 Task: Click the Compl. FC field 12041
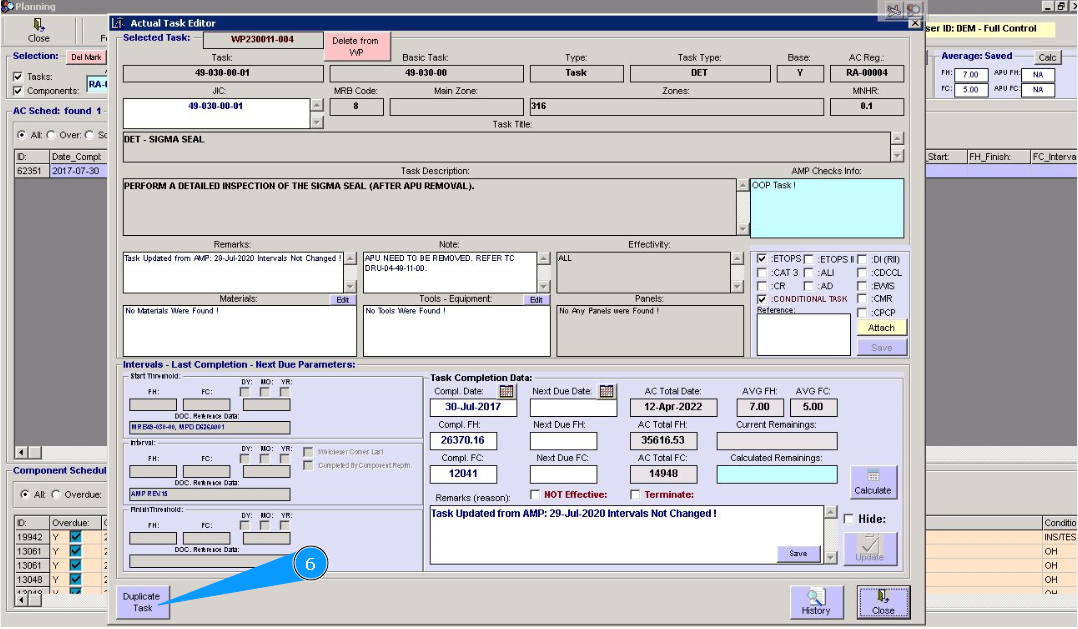(x=463, y=474)
